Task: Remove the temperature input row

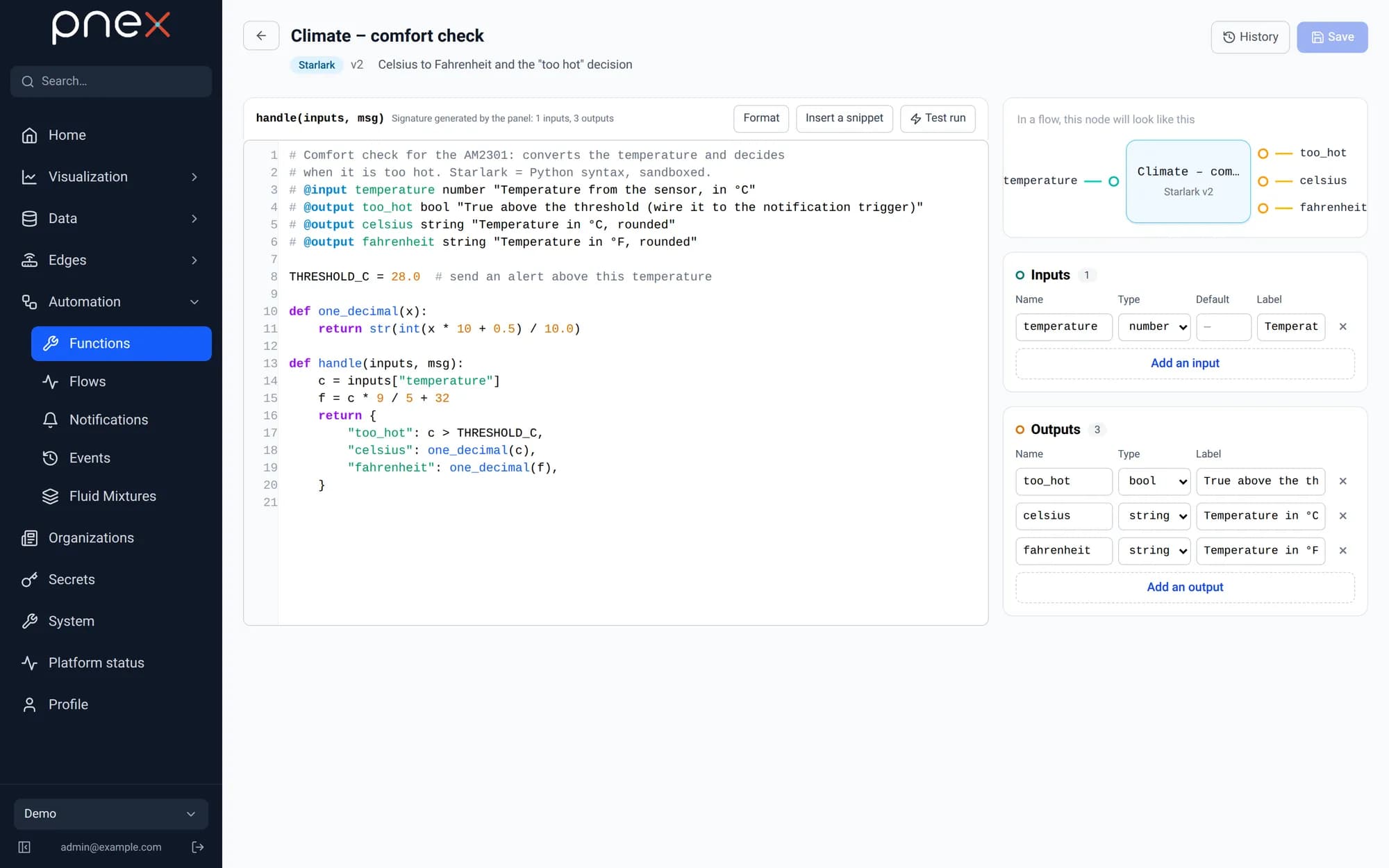Action: [1343, 327]
